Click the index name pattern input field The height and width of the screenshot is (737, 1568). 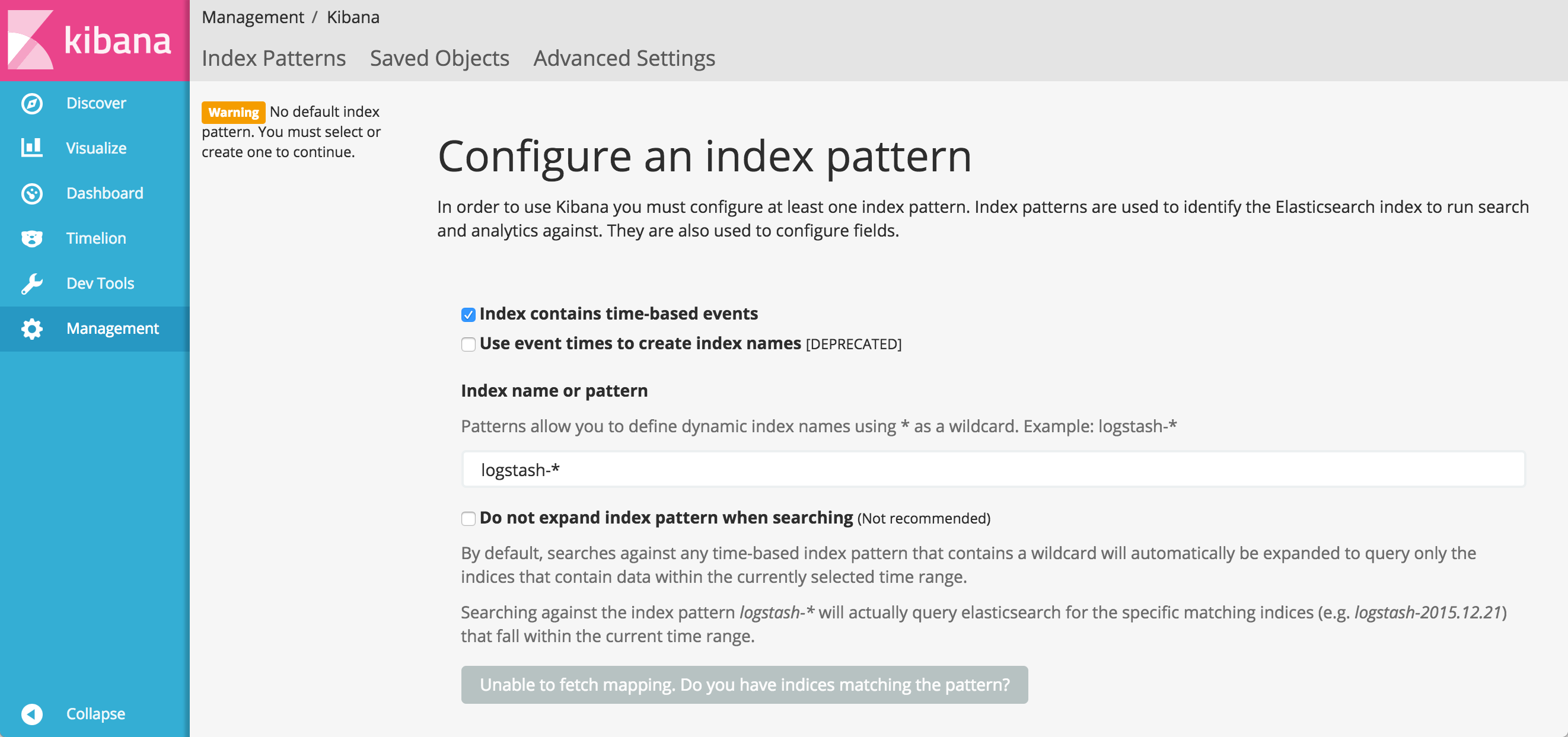tap(992, 469)
